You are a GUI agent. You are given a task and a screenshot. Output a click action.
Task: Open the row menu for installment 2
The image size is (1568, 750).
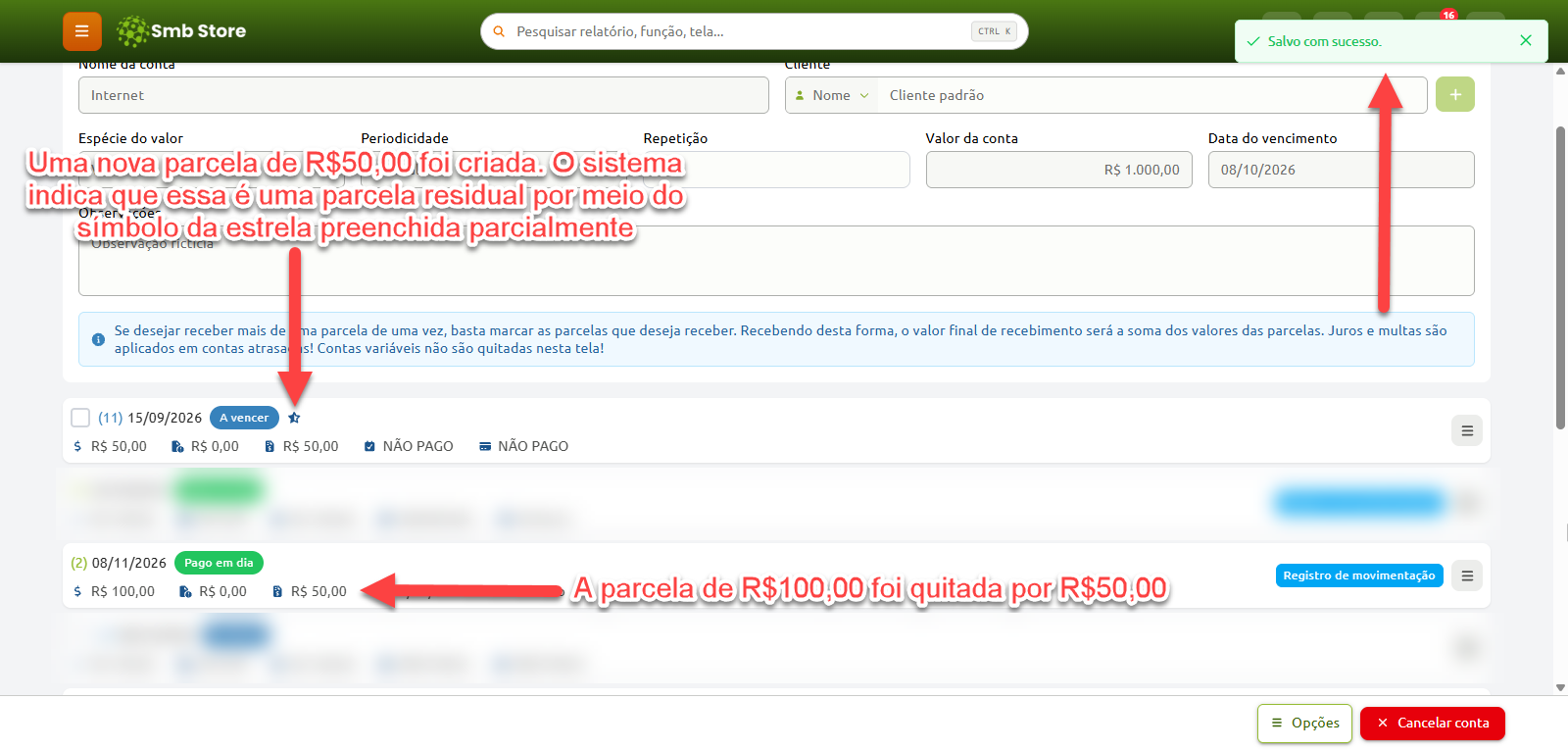(1467, 575)
